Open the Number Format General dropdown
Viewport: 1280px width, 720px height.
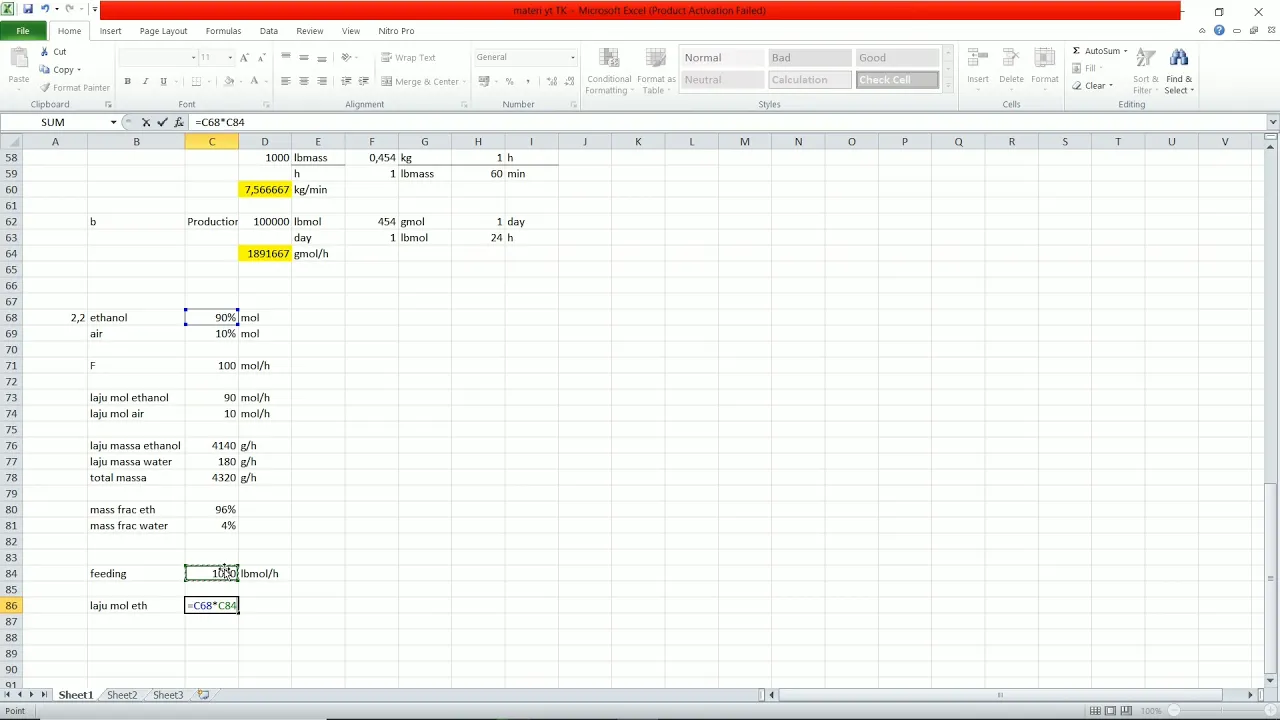[x=572, y=58]
